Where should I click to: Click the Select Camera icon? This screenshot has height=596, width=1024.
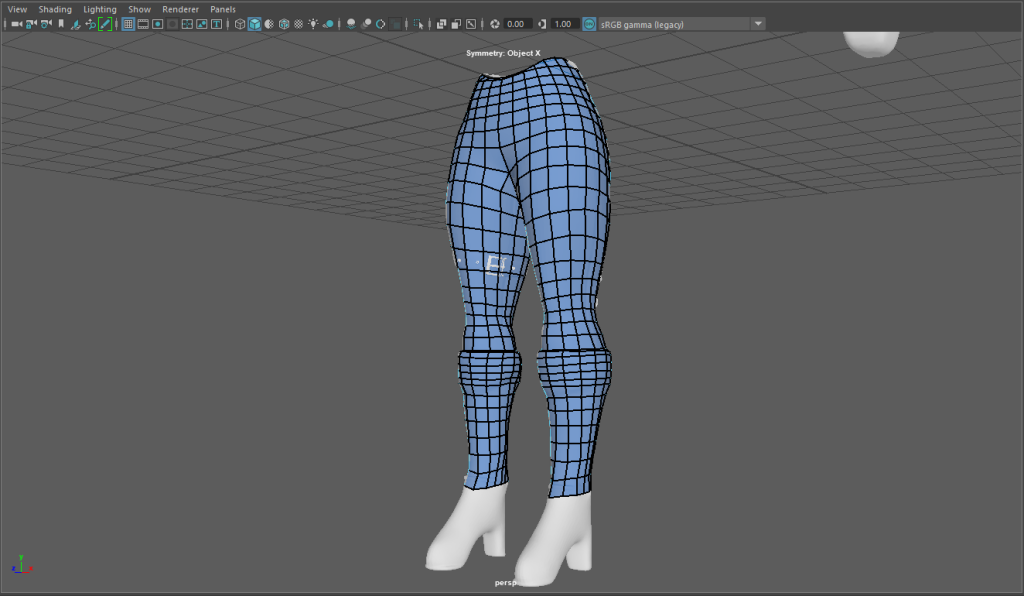(x=16, y=24)
